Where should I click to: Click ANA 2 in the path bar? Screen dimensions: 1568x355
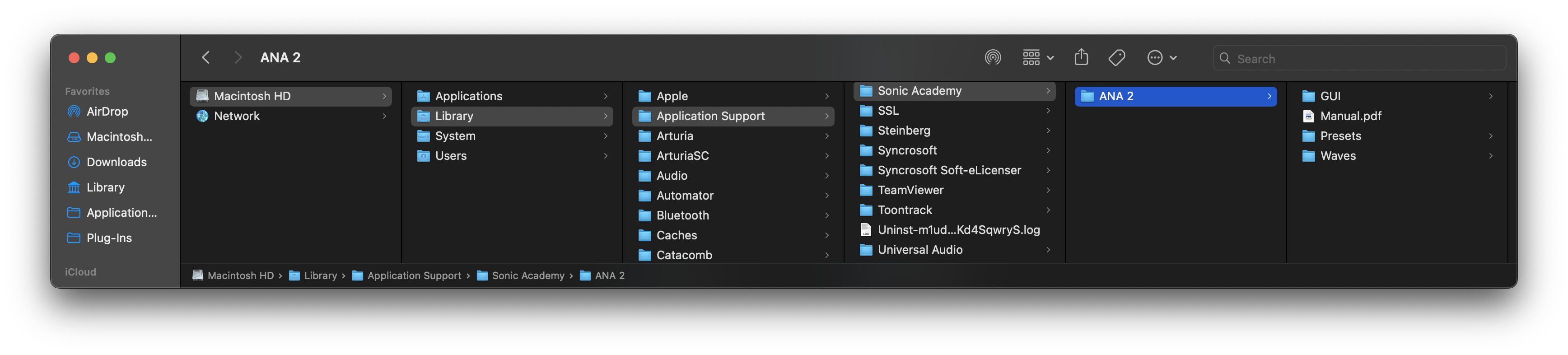pyautogui.click(x=602, y=276)
